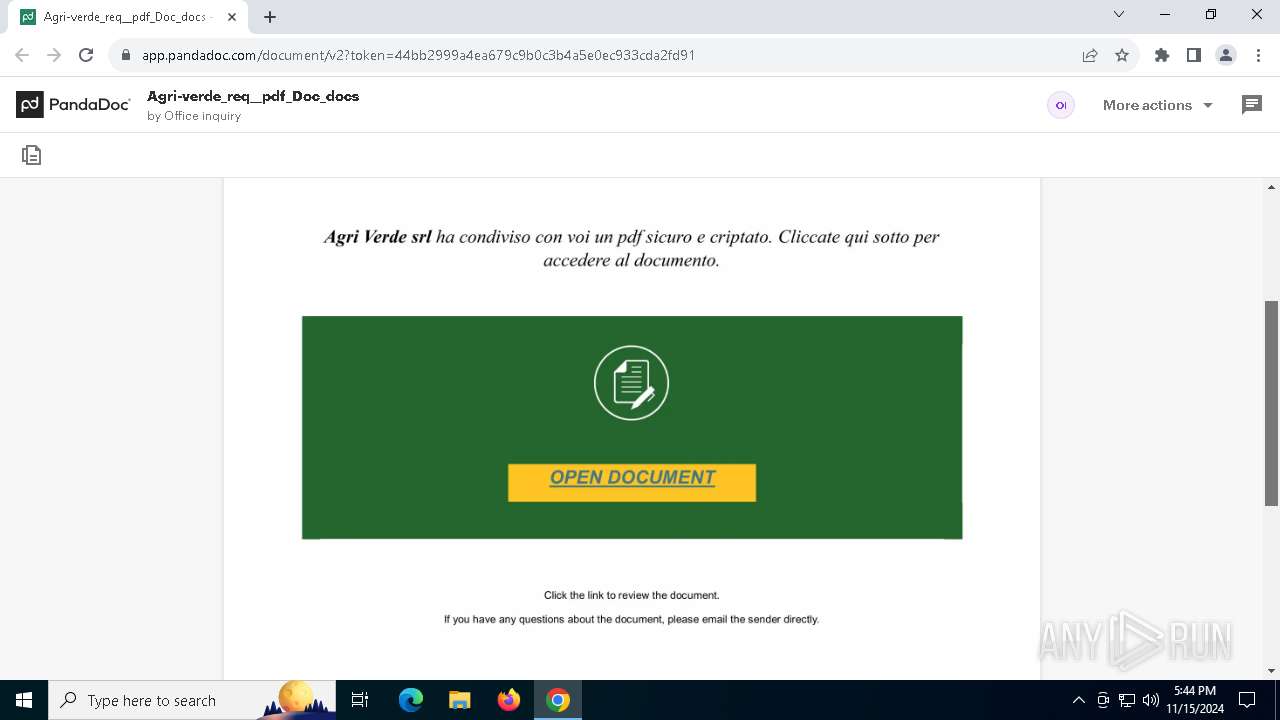Open the comments chat icon
1280x720 pixels.
(x=1251, y=105)
